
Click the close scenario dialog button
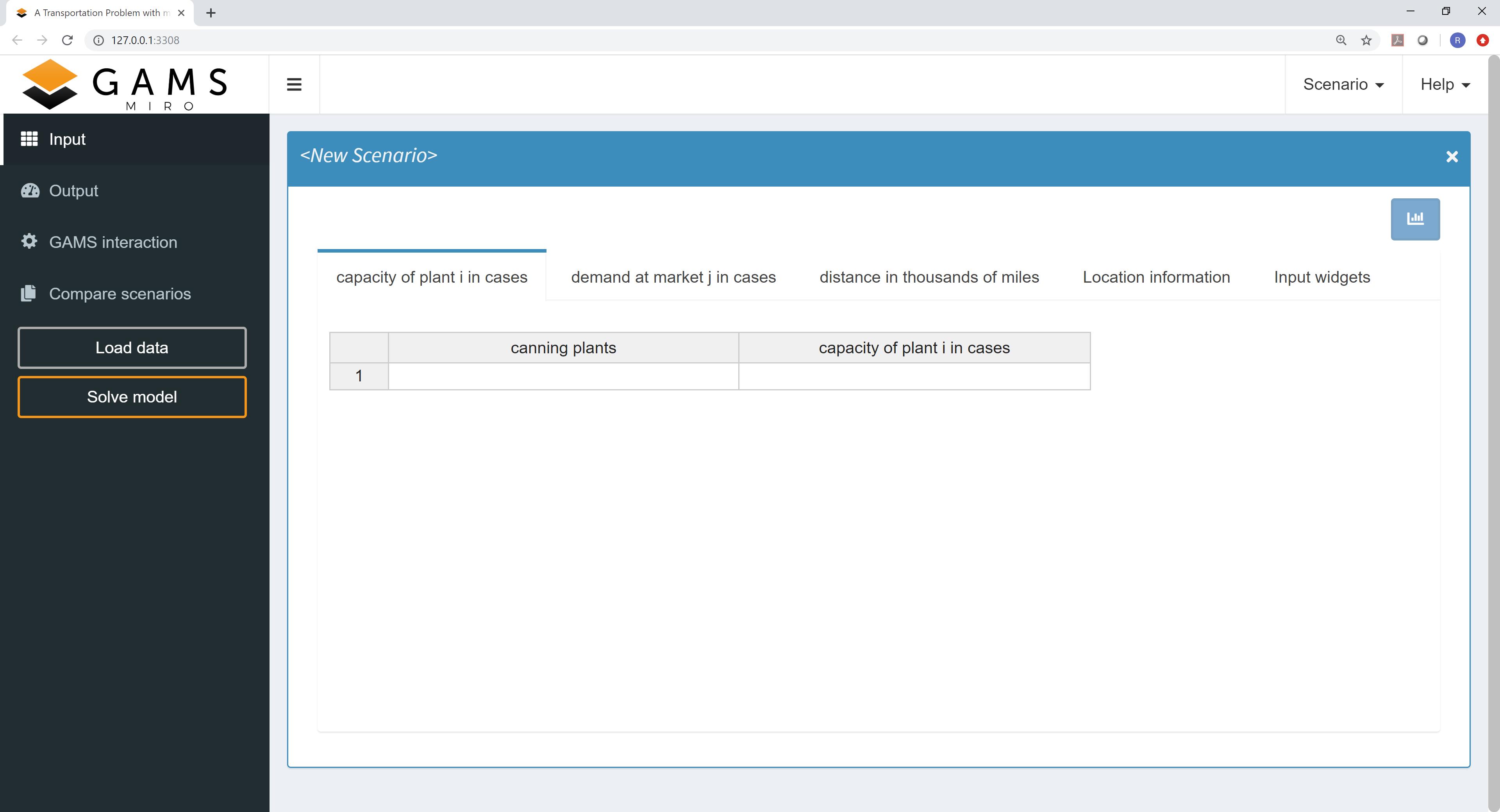click(1452, 155)
